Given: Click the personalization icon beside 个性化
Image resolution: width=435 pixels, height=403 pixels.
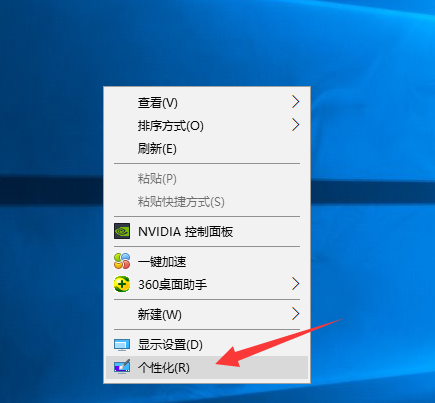Looking at the screenshot, I should tap(122, 366).
